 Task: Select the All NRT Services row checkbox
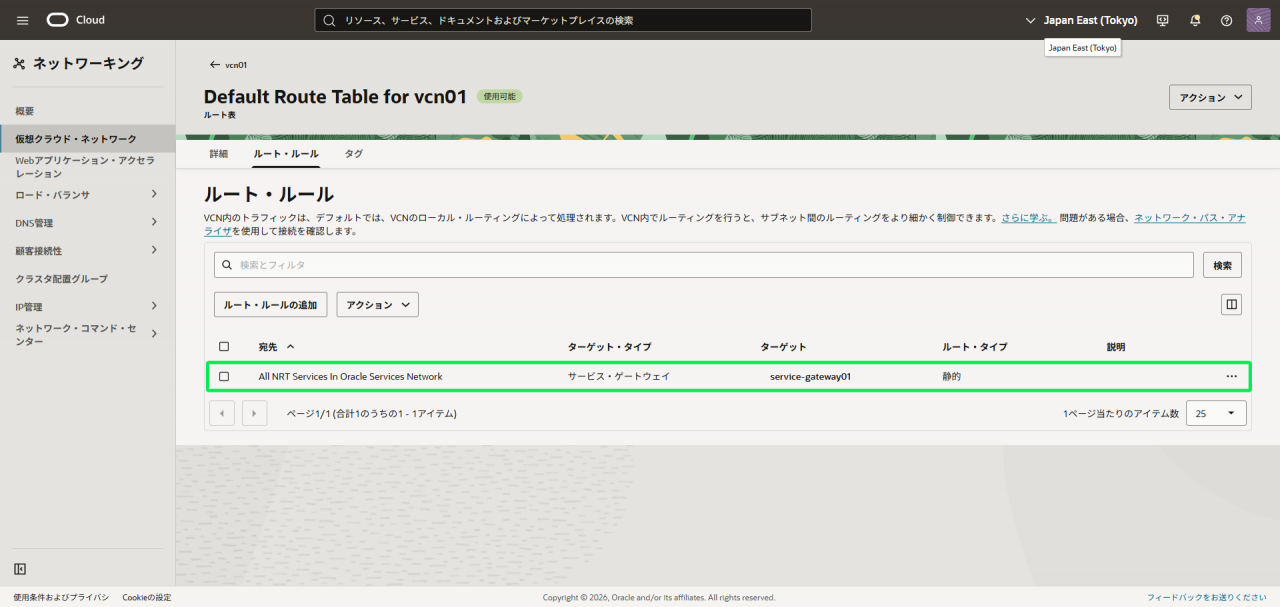coord(224,376)
